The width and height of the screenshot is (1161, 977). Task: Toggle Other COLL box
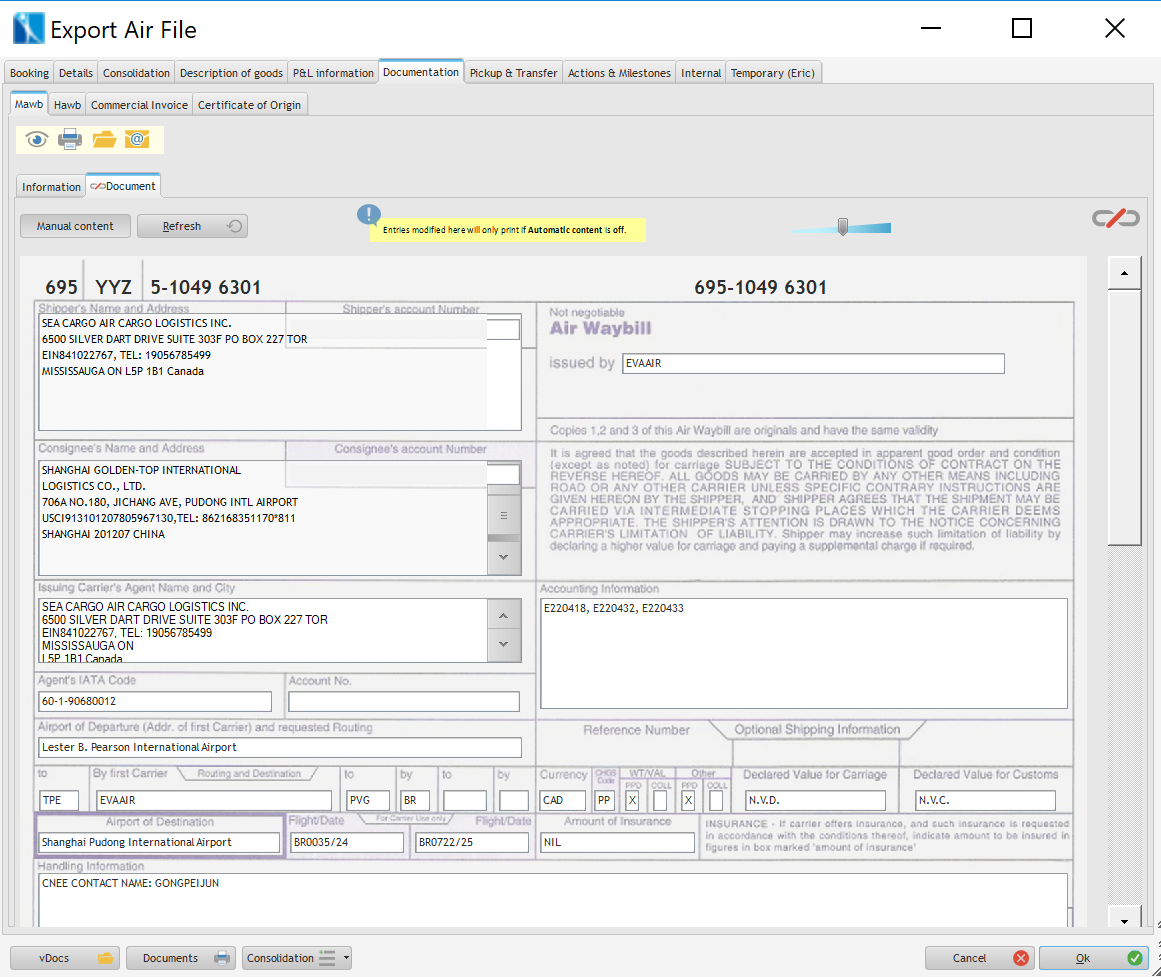tap(716, 800)
